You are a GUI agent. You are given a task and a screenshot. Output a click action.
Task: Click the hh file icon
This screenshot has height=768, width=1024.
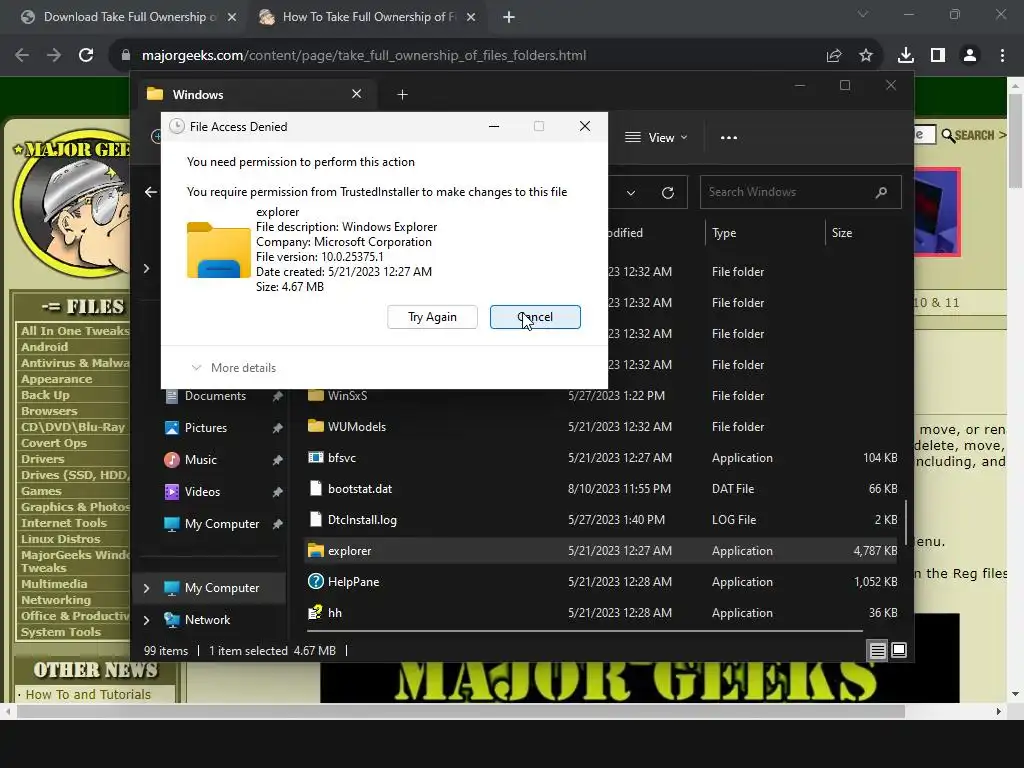[315, 613]
